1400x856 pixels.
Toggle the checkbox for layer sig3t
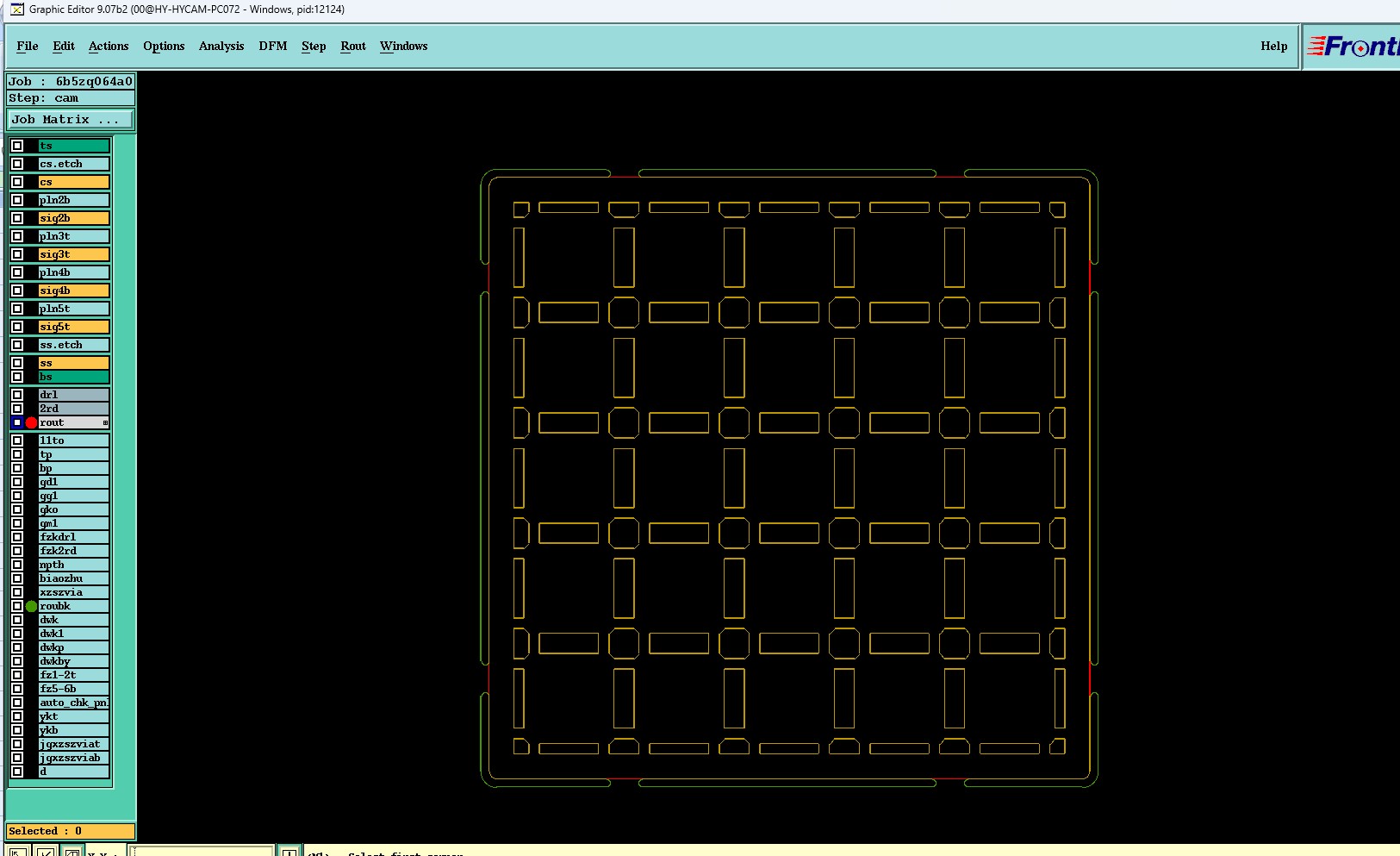(17, 254)
